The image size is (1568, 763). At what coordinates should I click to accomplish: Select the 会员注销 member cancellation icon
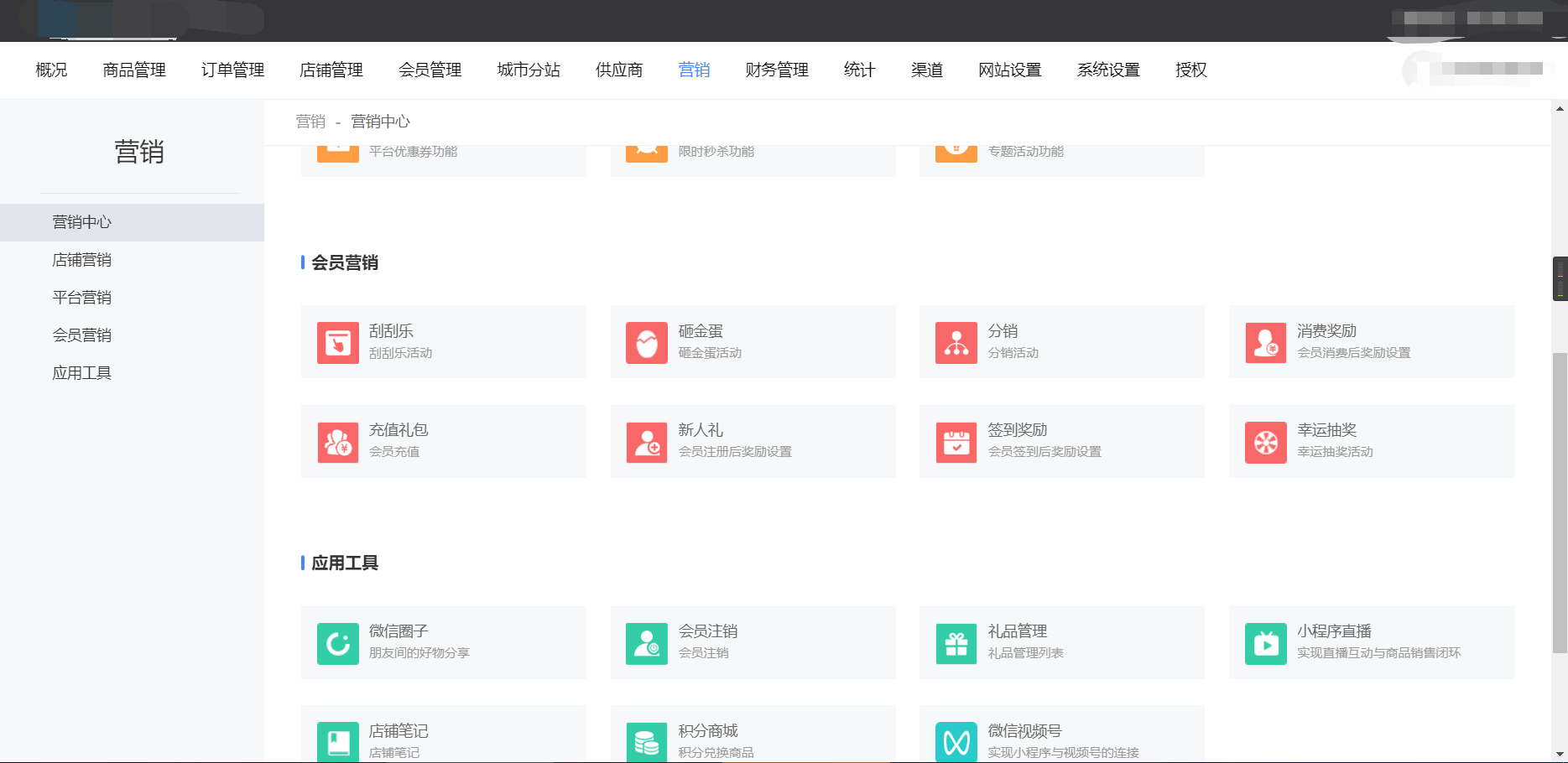[647, 642]
